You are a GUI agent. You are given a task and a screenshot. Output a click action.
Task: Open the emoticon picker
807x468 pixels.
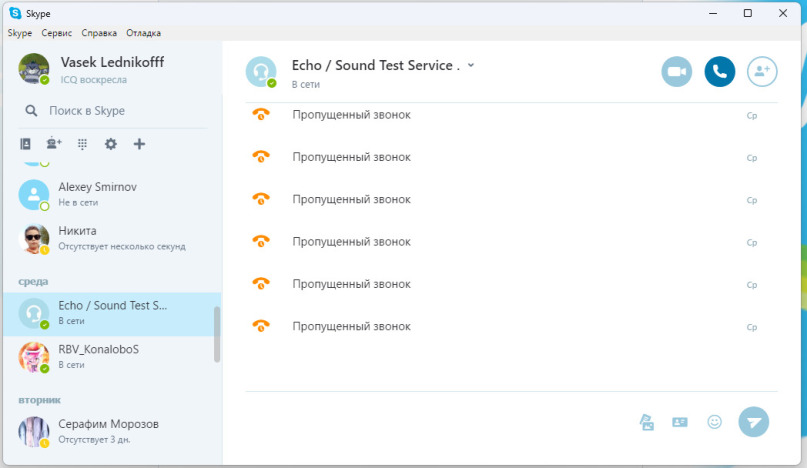[714, 422]
